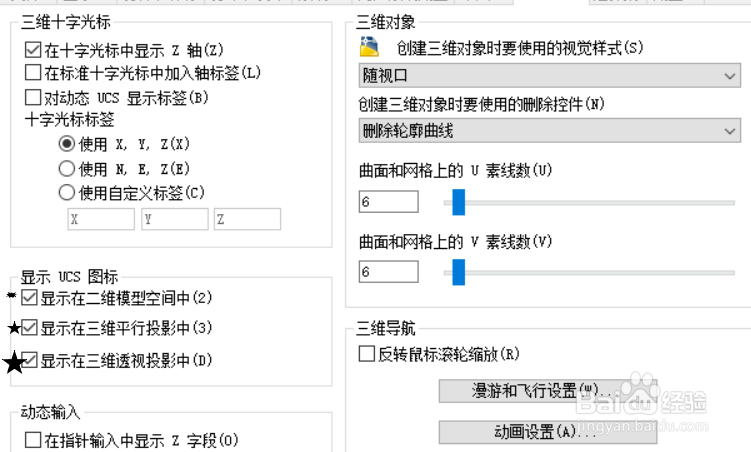Click the U 素线数 value field
The width and height of the screenshot is (751, 452).
point(388,202)
